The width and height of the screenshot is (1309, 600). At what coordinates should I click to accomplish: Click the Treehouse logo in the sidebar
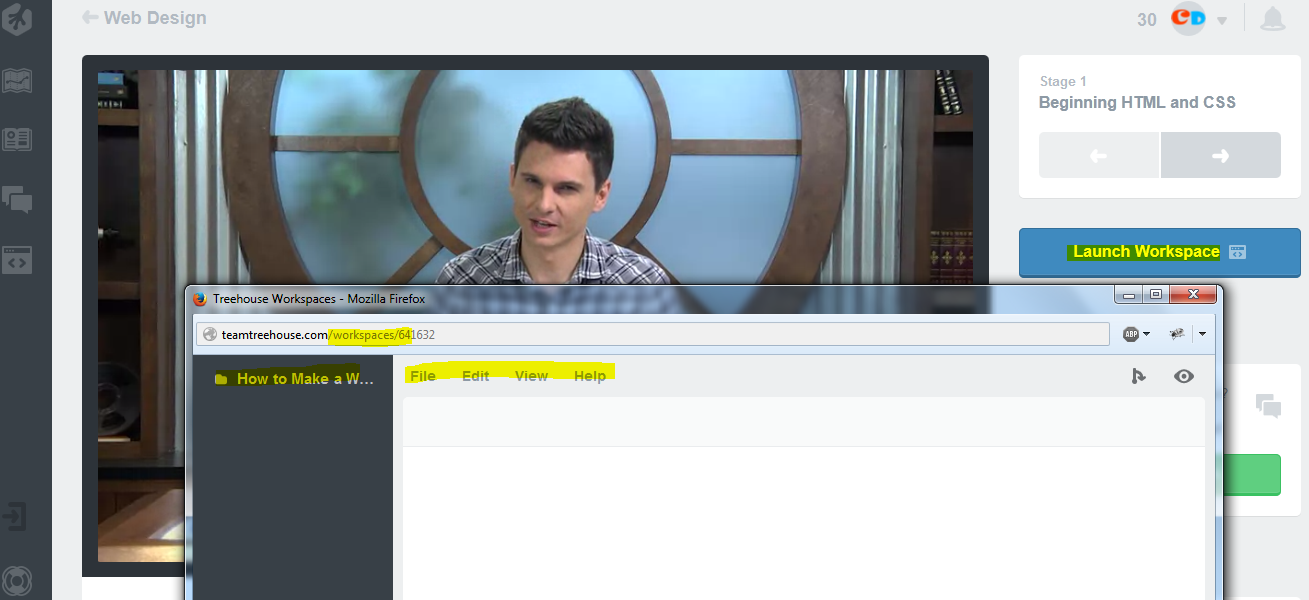(17, 18)
